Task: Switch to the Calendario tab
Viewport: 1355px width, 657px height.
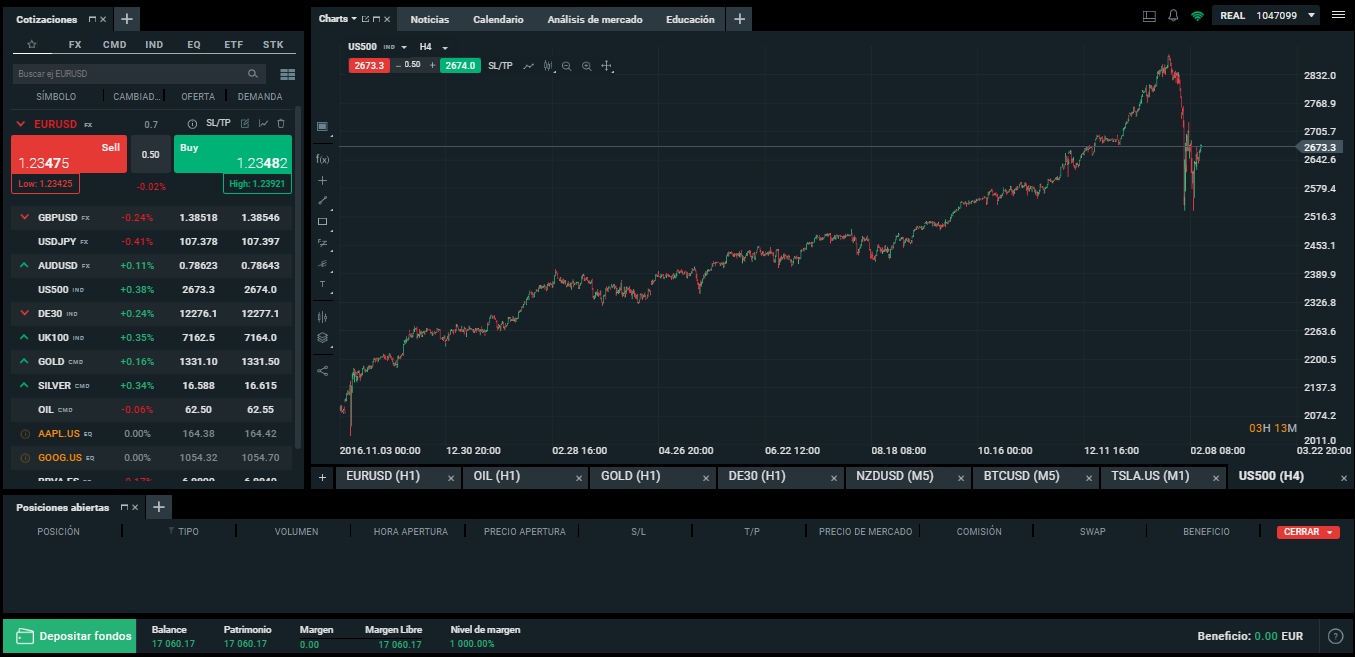Action: coord(498,19)
